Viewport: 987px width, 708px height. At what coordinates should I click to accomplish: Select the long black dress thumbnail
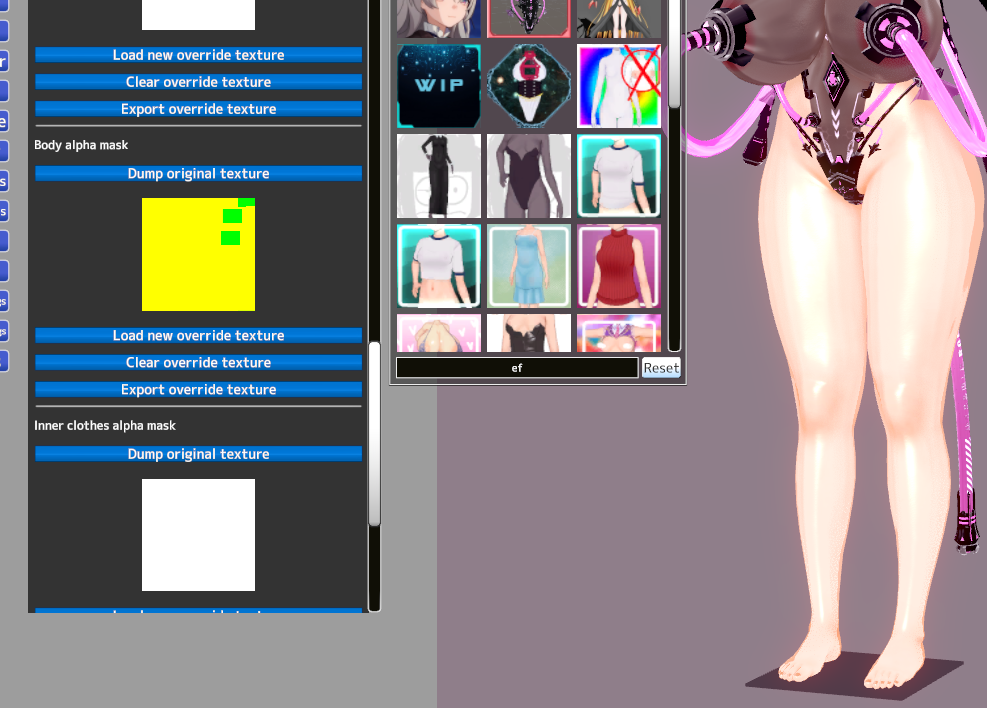tap(439, 176)
